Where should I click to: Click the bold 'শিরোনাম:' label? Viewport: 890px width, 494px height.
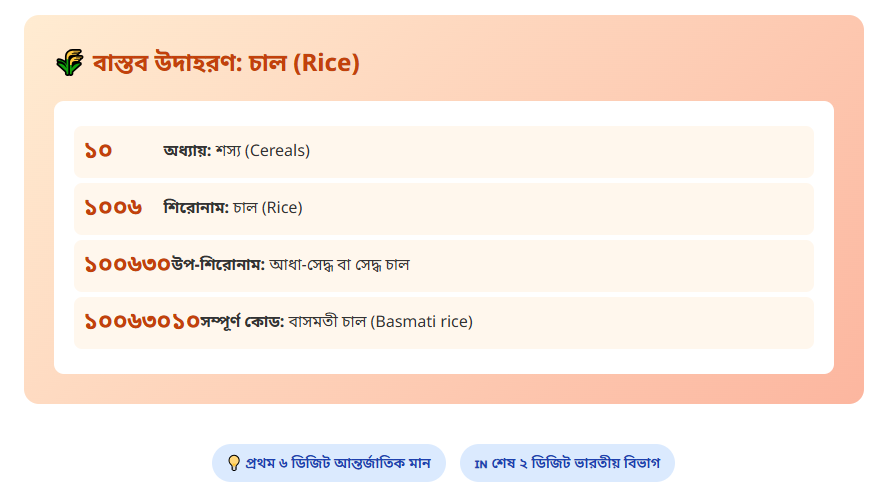pos(196,208)
